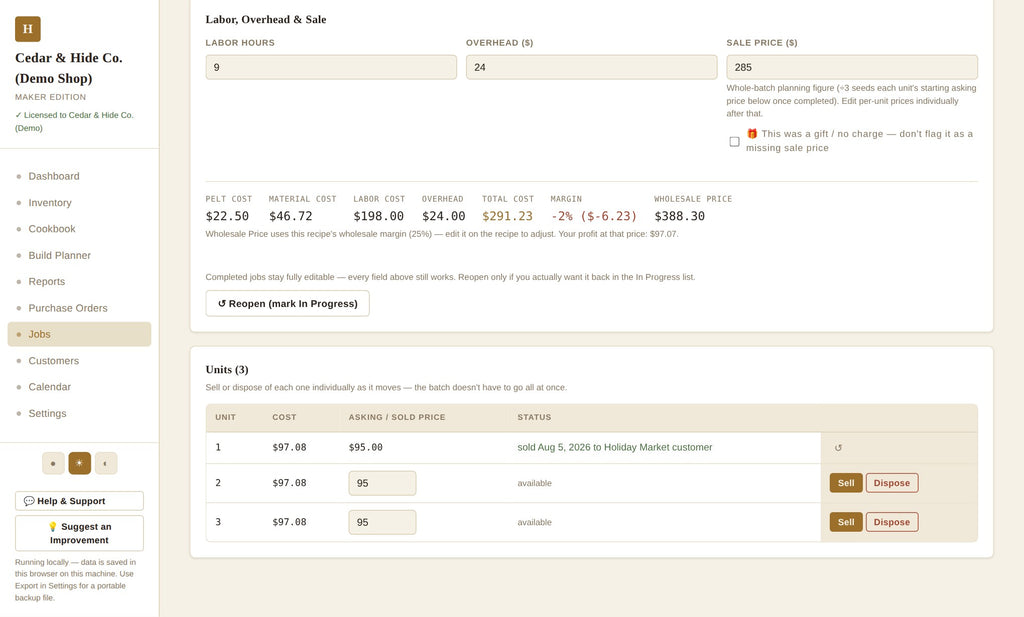Viewport: 1024px width, 617px height.
Task: Edit unit 3 asking price field
Action: point(382,522)
